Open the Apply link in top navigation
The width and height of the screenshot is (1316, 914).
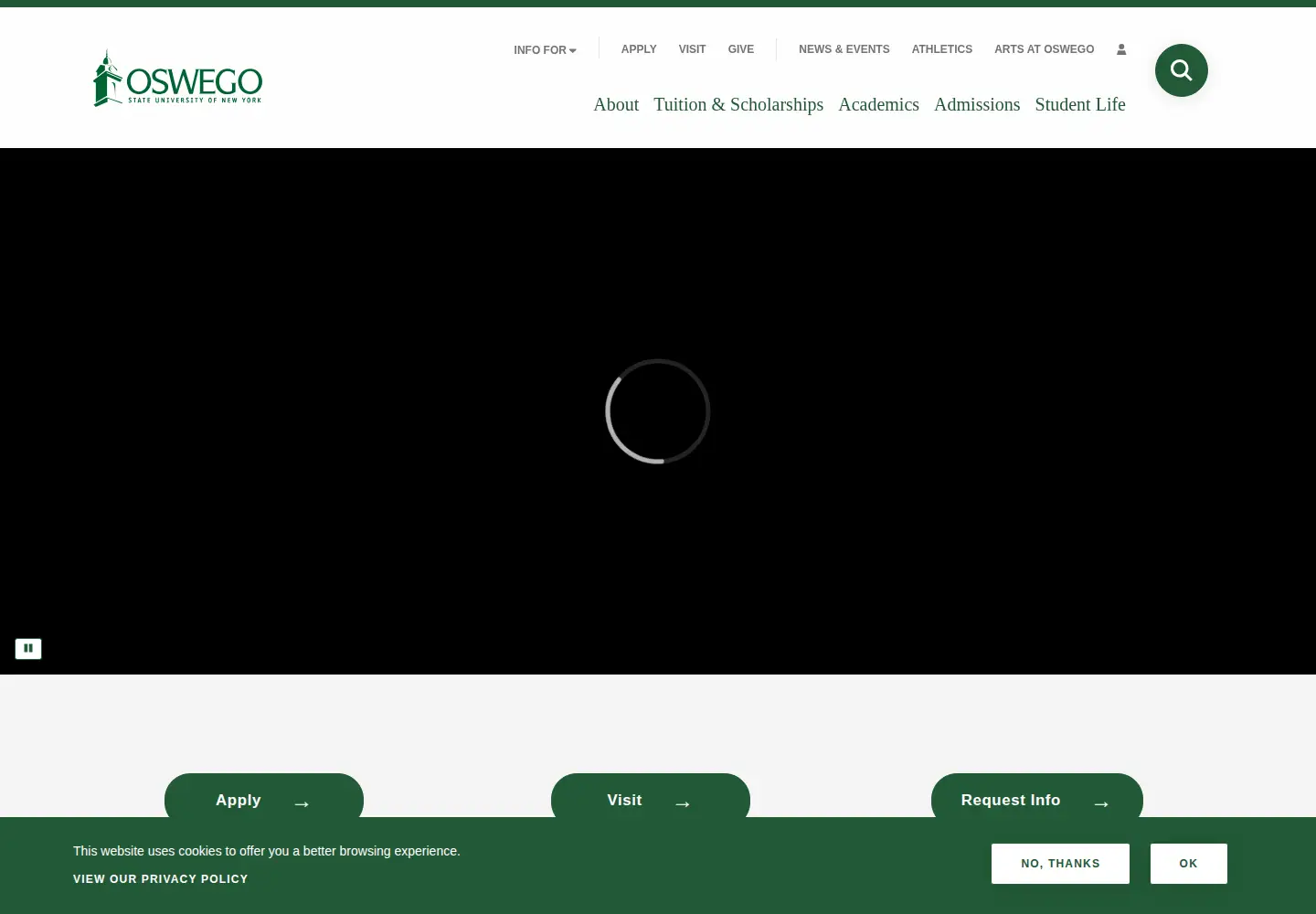(639, 49)
